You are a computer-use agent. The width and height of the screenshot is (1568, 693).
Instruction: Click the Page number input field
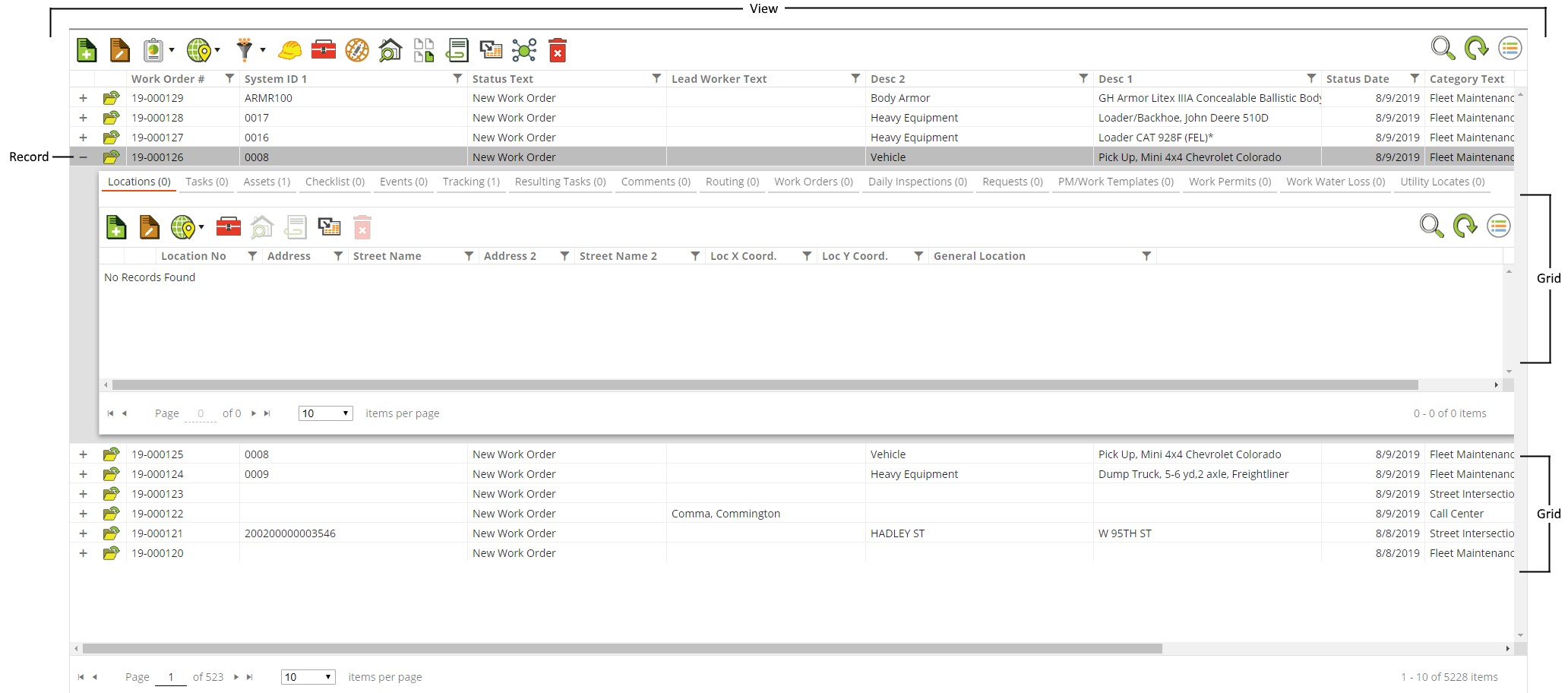point(172,676)
